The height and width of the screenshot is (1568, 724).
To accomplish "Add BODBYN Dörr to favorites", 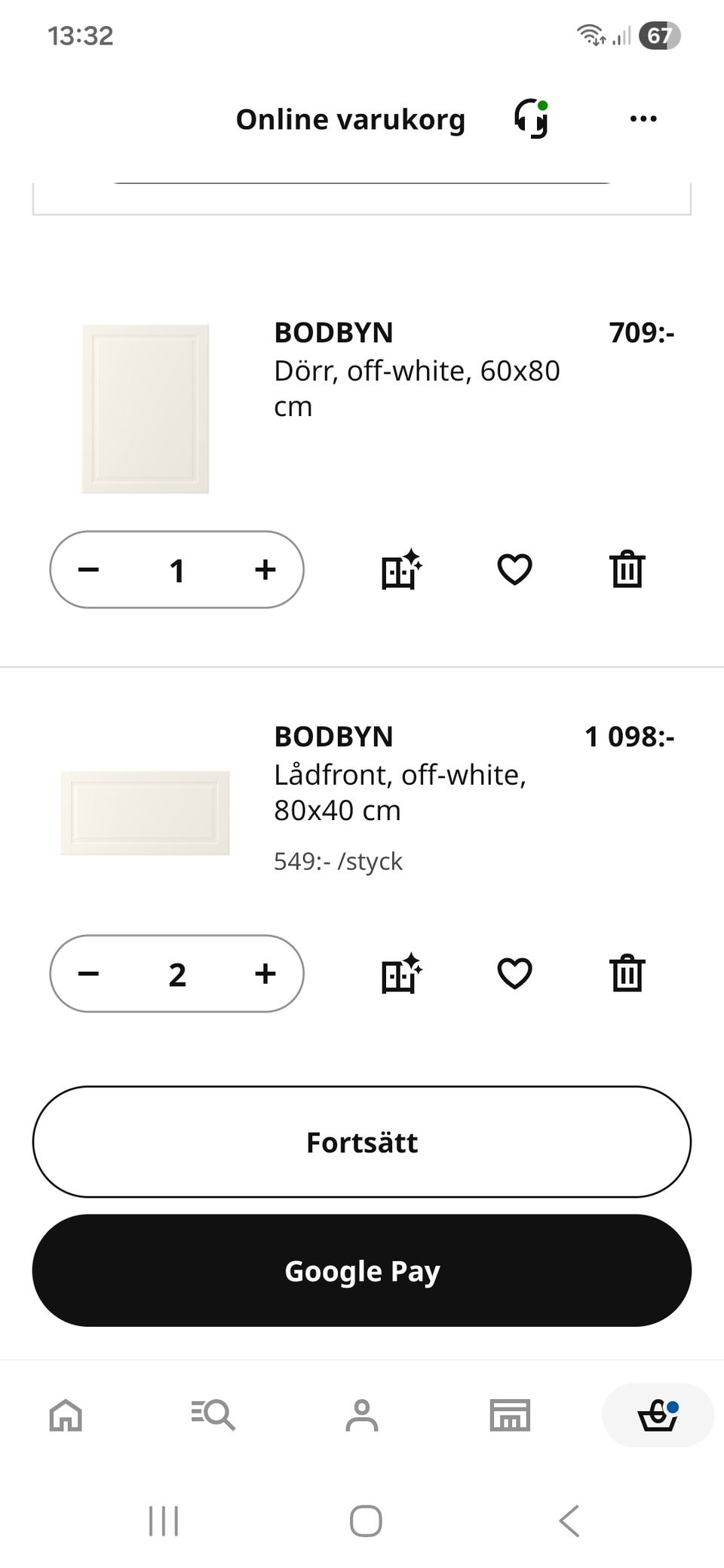I will pos(514,569).
